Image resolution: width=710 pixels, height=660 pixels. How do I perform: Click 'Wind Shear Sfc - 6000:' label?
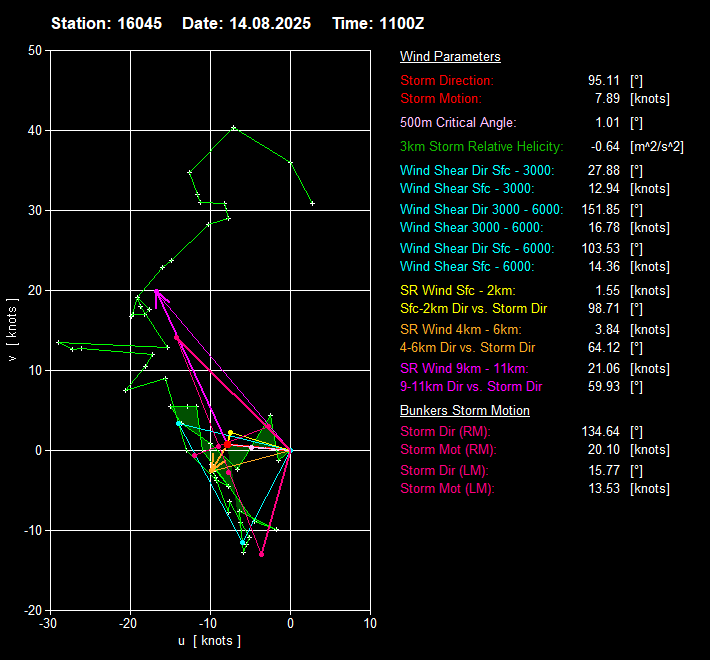467,267
